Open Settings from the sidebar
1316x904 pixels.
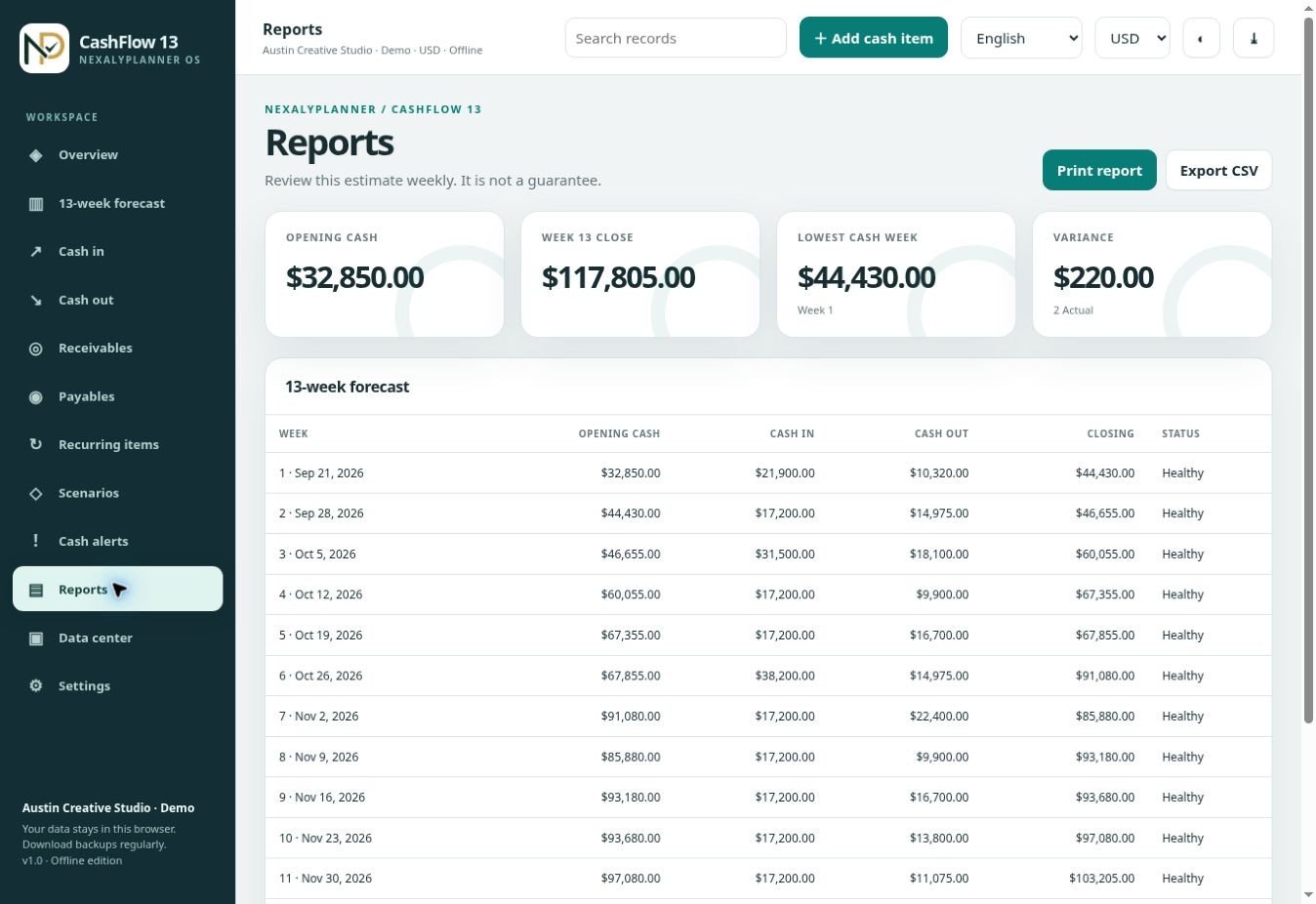click(117, 685)
